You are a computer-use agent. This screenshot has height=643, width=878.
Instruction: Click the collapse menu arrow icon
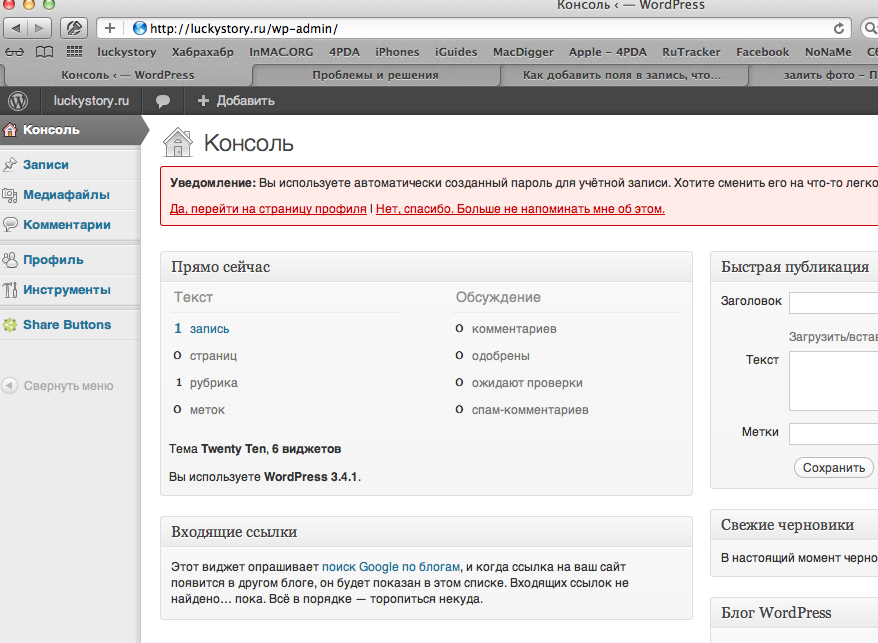pos(10,385)
